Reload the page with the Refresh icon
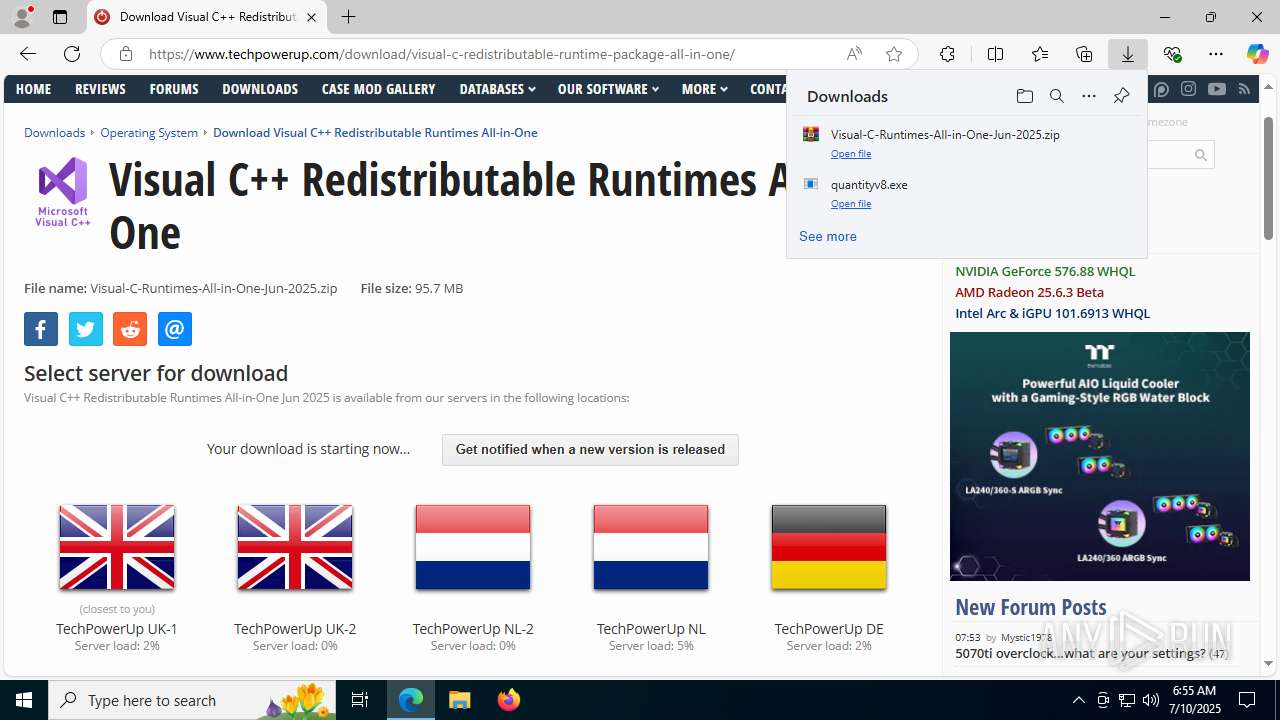Image resolution: width=1280 pixels, height=720 pixels. click(72, 54)
